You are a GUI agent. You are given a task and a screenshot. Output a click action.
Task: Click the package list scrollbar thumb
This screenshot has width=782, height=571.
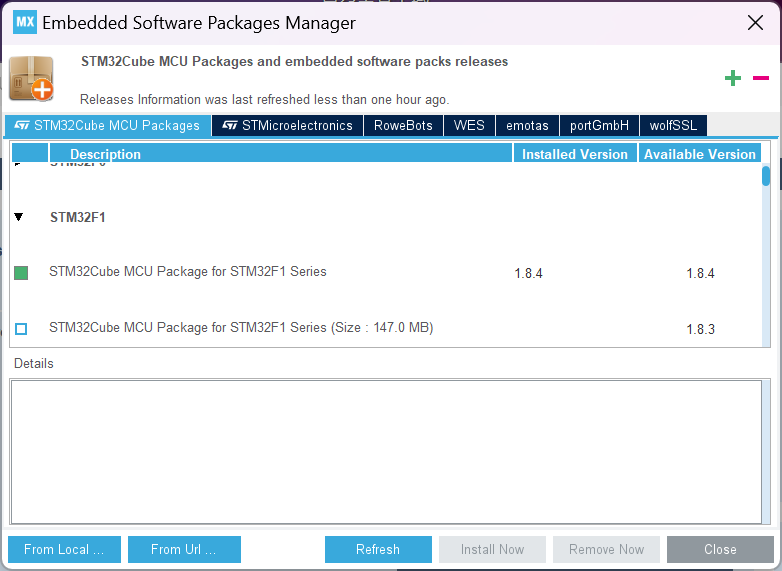click(x=766, y=176)
